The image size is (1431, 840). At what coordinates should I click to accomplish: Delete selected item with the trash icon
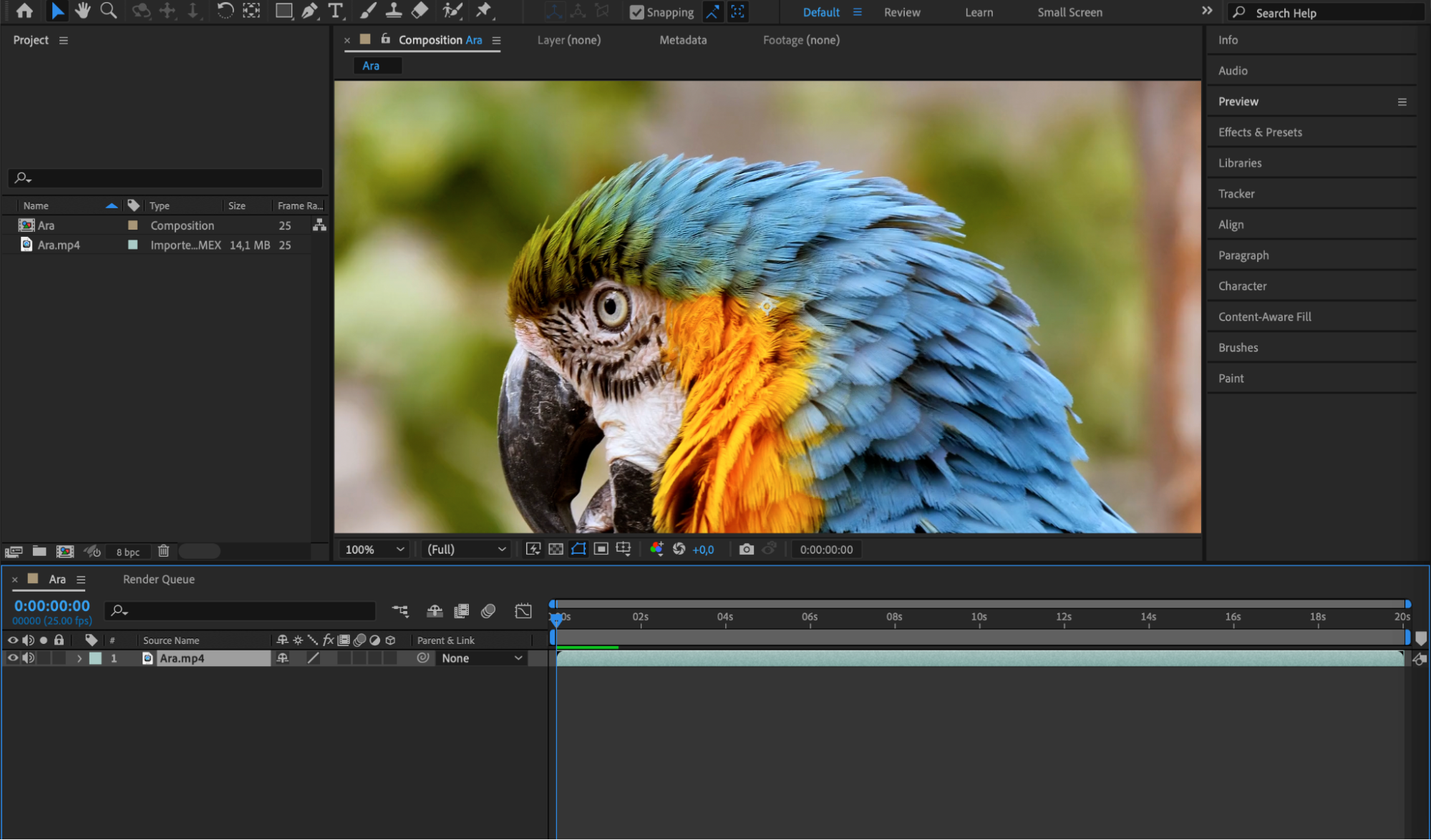pos(163,551)
